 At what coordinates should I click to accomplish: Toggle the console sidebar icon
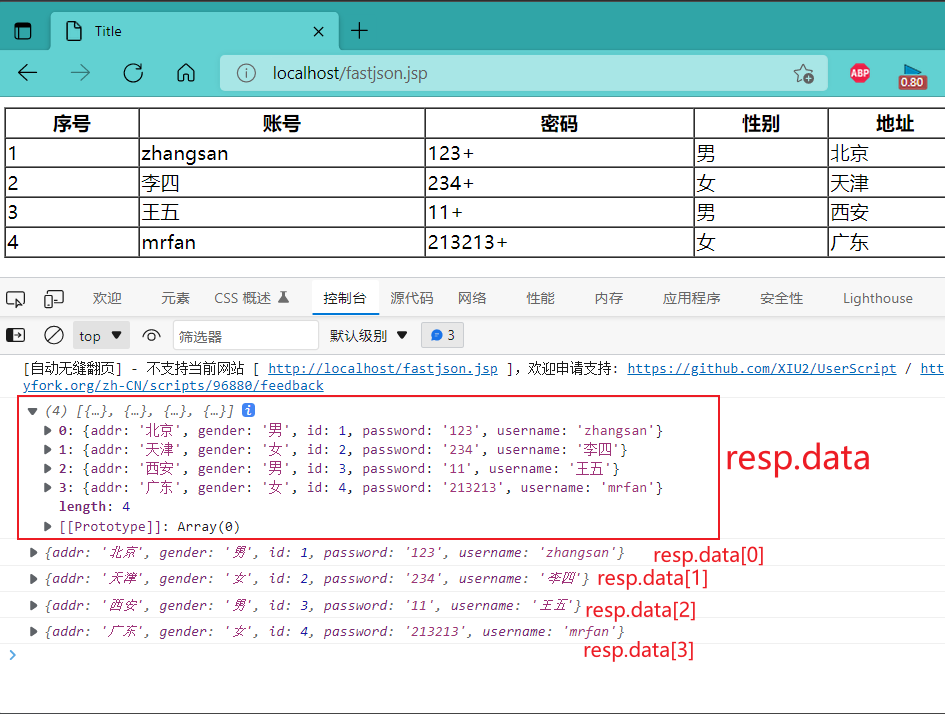pyautogui.click(x=16, y=335)
